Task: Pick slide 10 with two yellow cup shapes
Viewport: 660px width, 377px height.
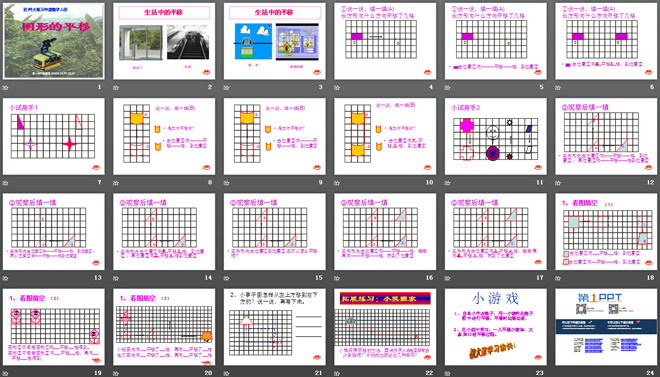Action: (385, 136)
